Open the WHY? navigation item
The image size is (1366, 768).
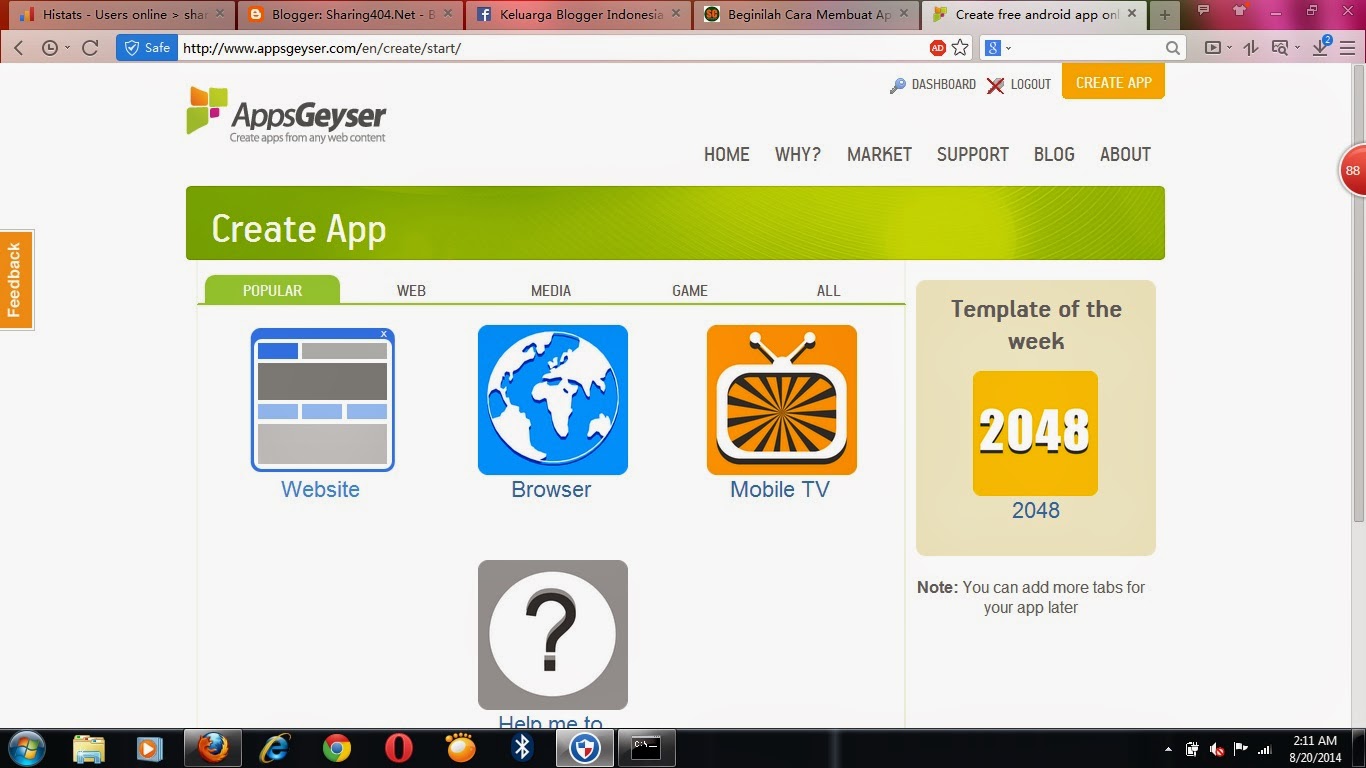click(x=798, y=154)
